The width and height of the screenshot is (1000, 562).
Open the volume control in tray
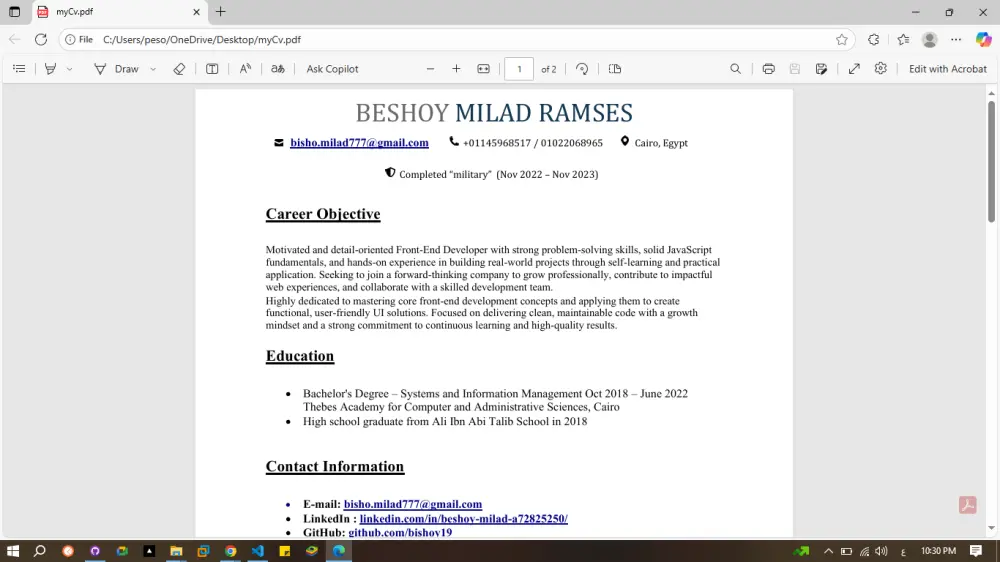[881, 551]
